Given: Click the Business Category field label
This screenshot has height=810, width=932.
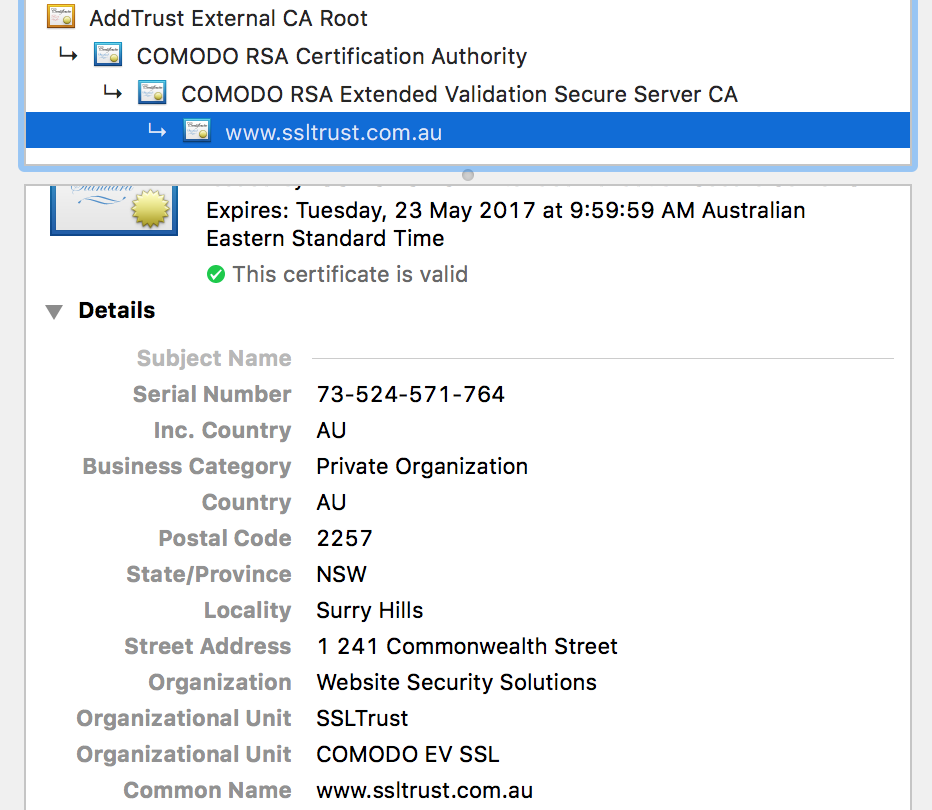Looking at the screenshot, I should pyautogui.click(x=187, y=467).
